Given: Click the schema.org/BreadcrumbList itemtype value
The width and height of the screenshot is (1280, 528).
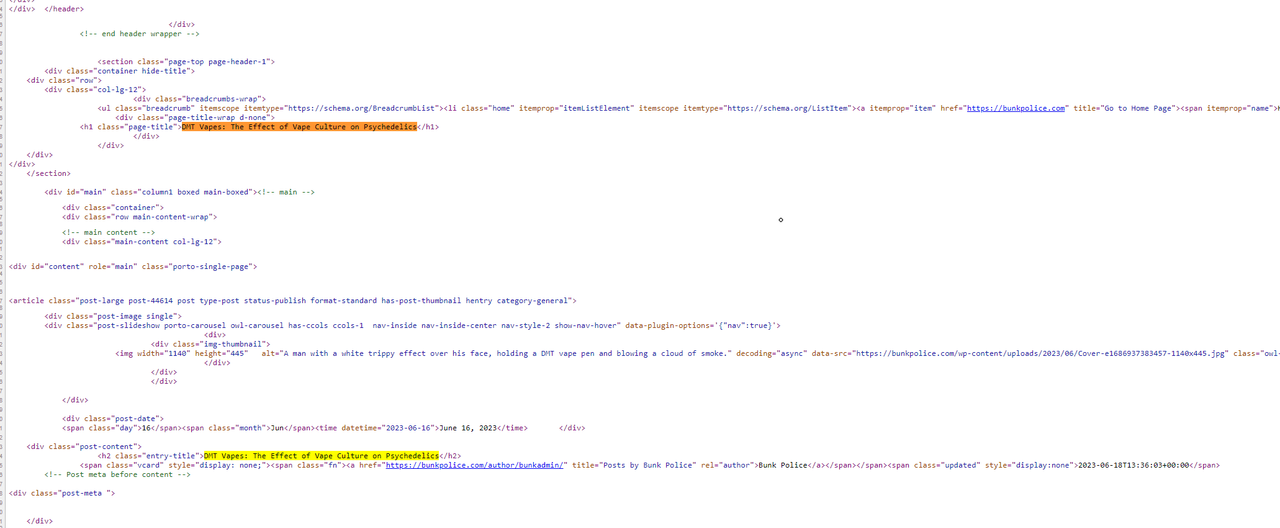Looking at the screenshot, I should click(x=363, y=108).
